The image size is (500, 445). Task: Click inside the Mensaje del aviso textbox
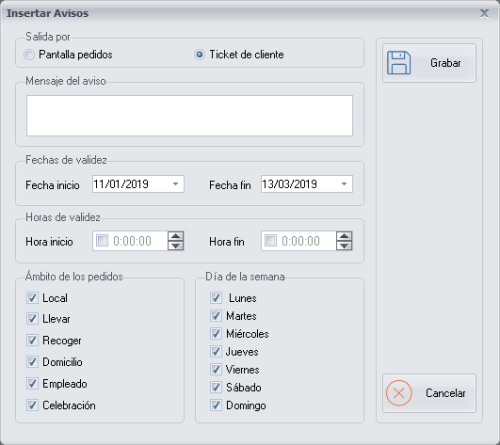(189, 116)
